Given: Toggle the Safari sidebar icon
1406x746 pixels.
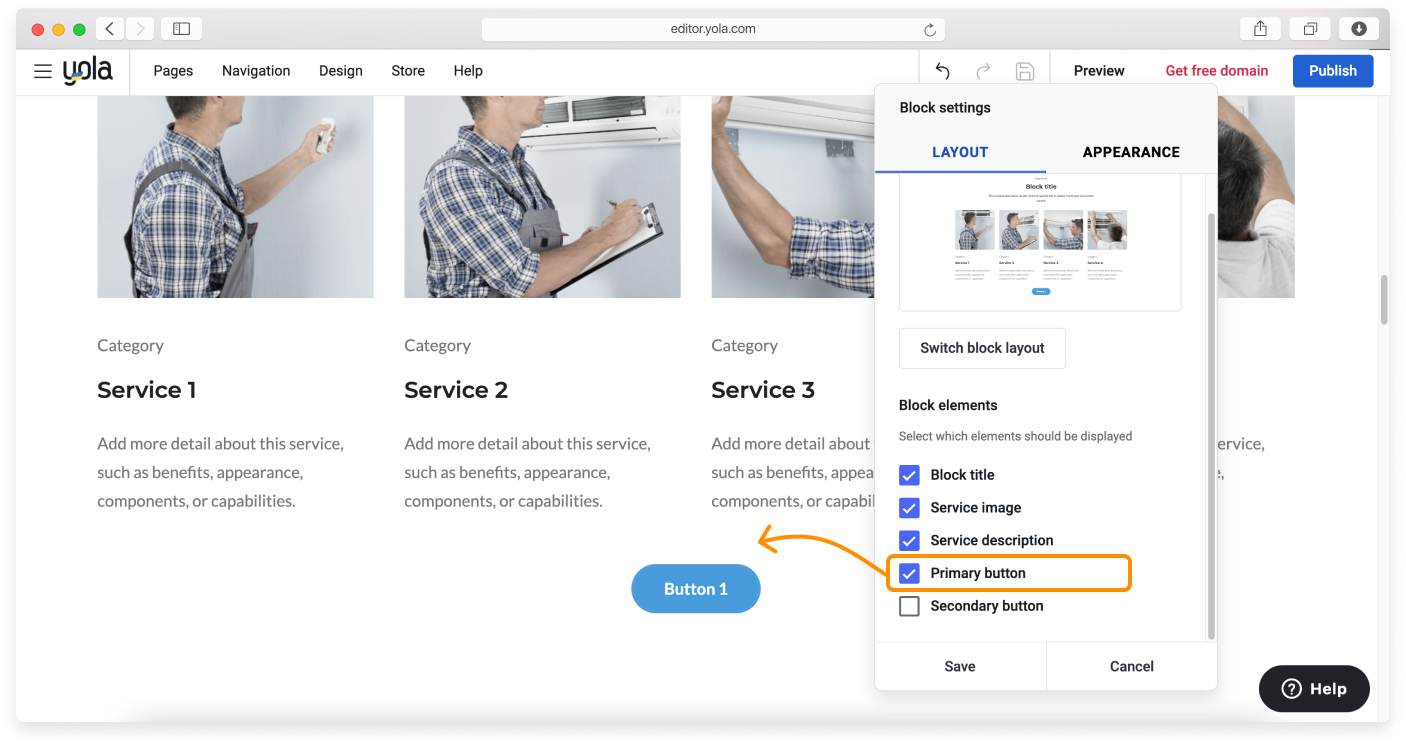Looking at the screenshot, I should pyautogui.click(x=181, y=29).
